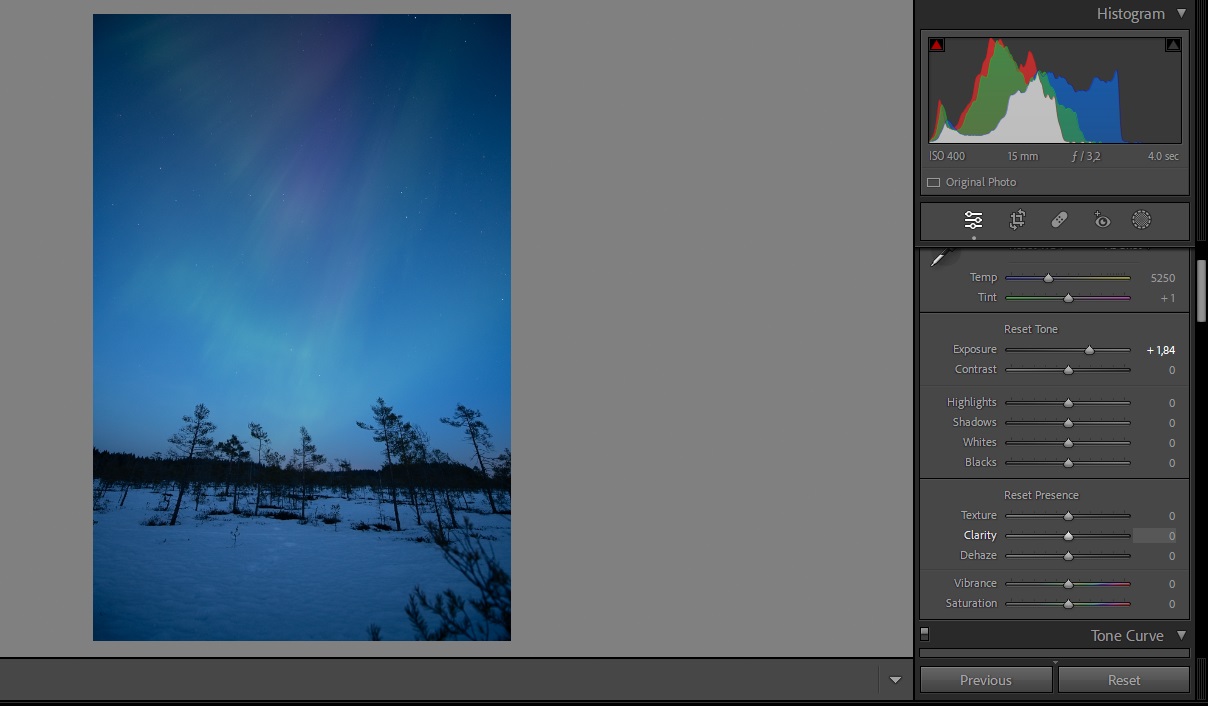Select the Edit sliders tool icon
1208x706 pixels.
973,220
